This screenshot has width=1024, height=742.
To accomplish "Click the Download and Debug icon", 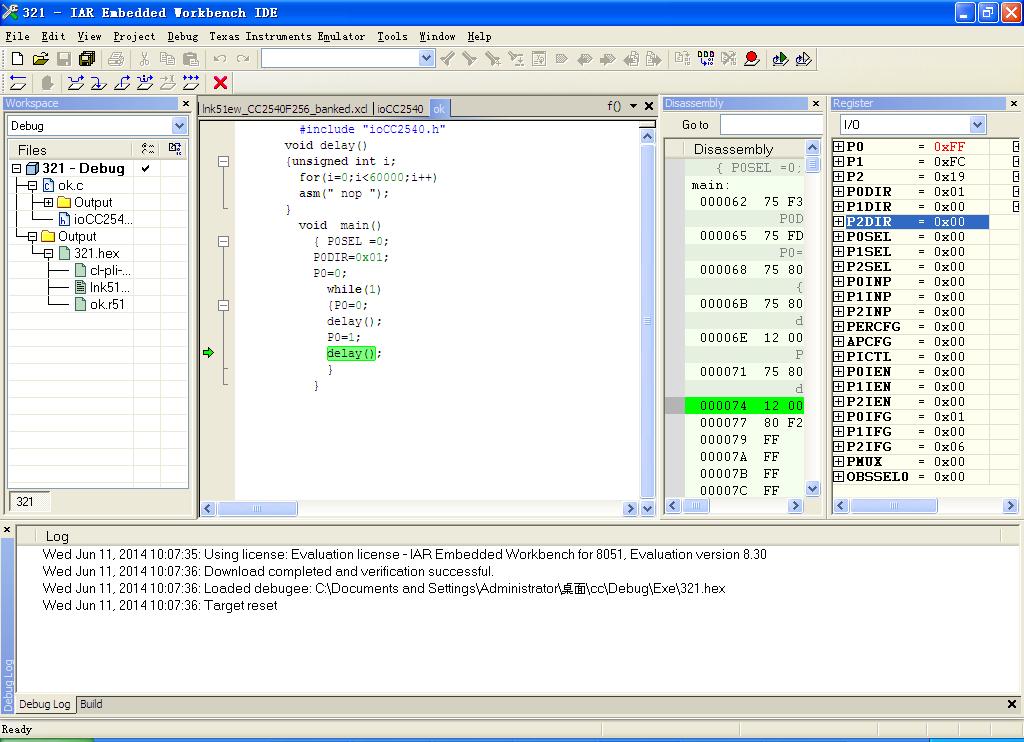I will point(781,59).
